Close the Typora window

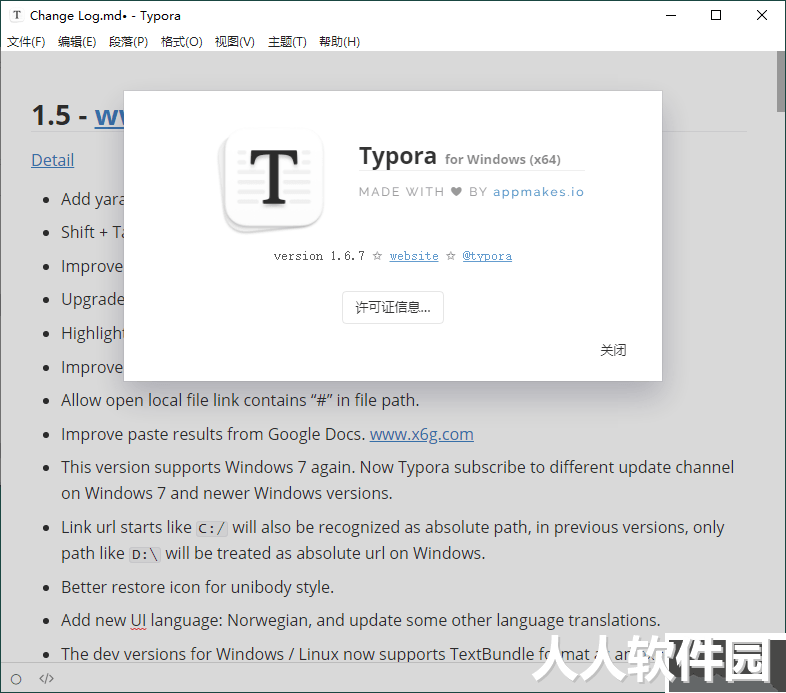click(x=761, y=16)
